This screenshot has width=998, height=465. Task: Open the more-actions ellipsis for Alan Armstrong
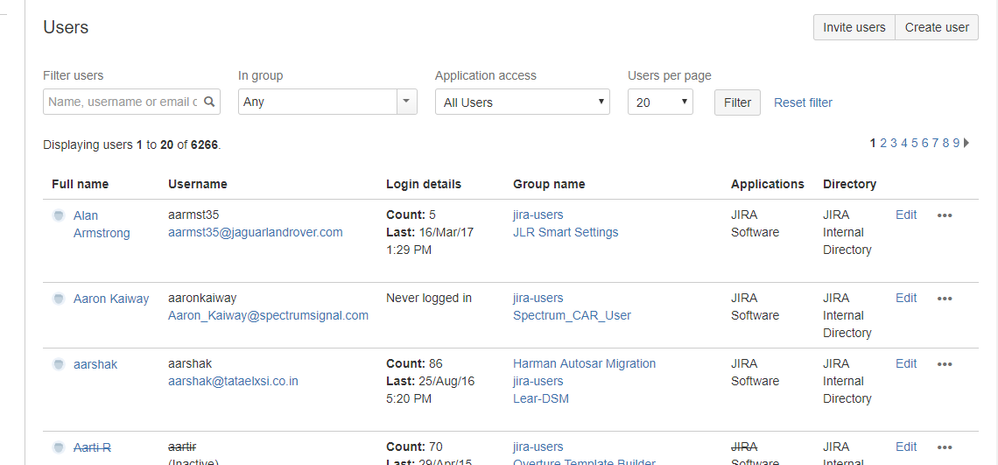point(945,216)
